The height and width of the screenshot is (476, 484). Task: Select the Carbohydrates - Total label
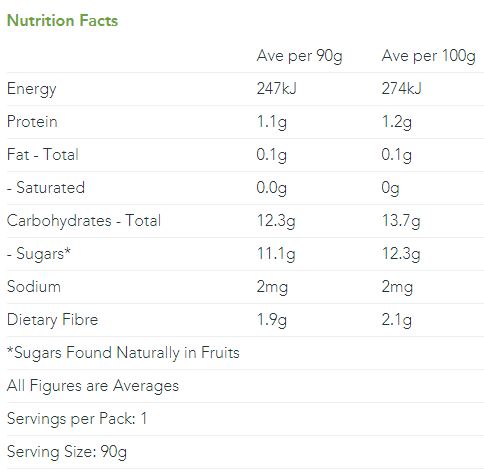(x=84, y=221)
